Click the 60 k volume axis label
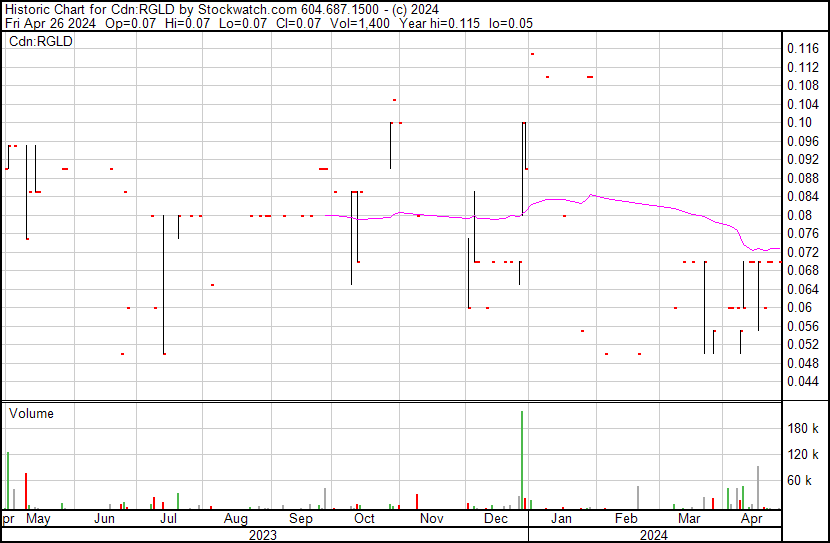830x543 pixels. coord(799,480)
